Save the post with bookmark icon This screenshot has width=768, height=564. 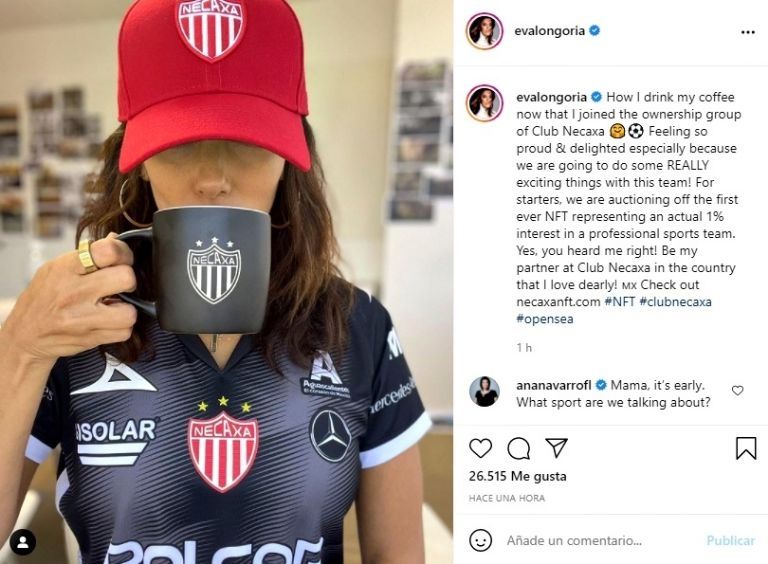tap(746, 448)
